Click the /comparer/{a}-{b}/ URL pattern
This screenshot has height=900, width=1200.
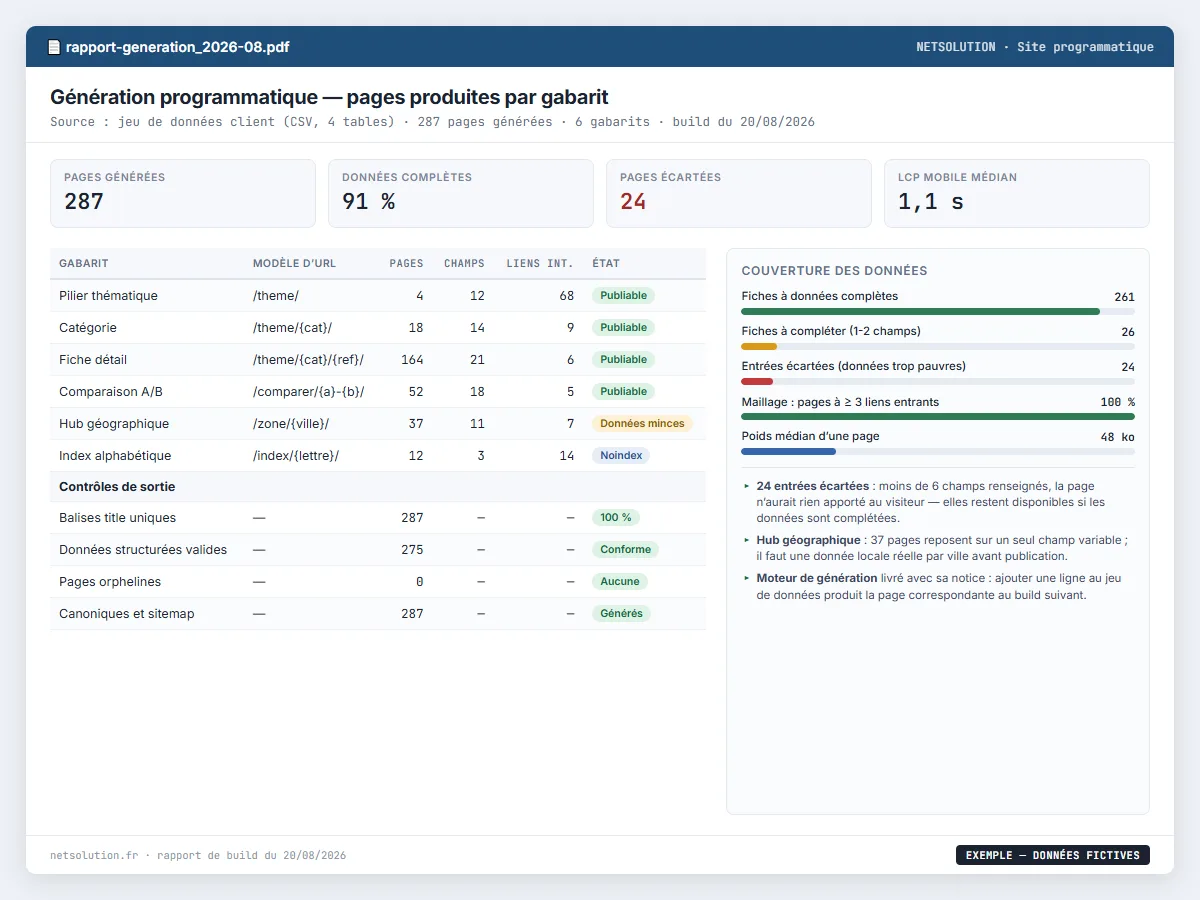(x=308, y=392)
